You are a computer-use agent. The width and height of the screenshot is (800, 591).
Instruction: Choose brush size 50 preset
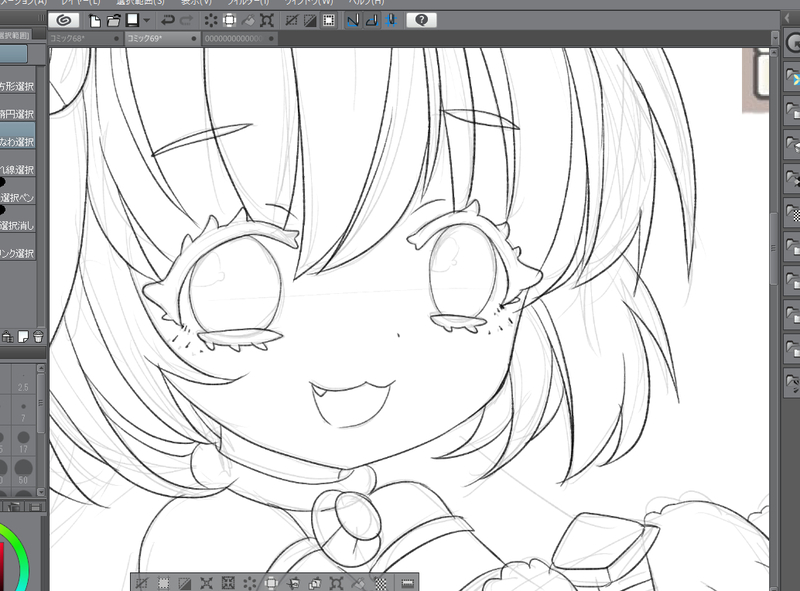click(23, 473)
